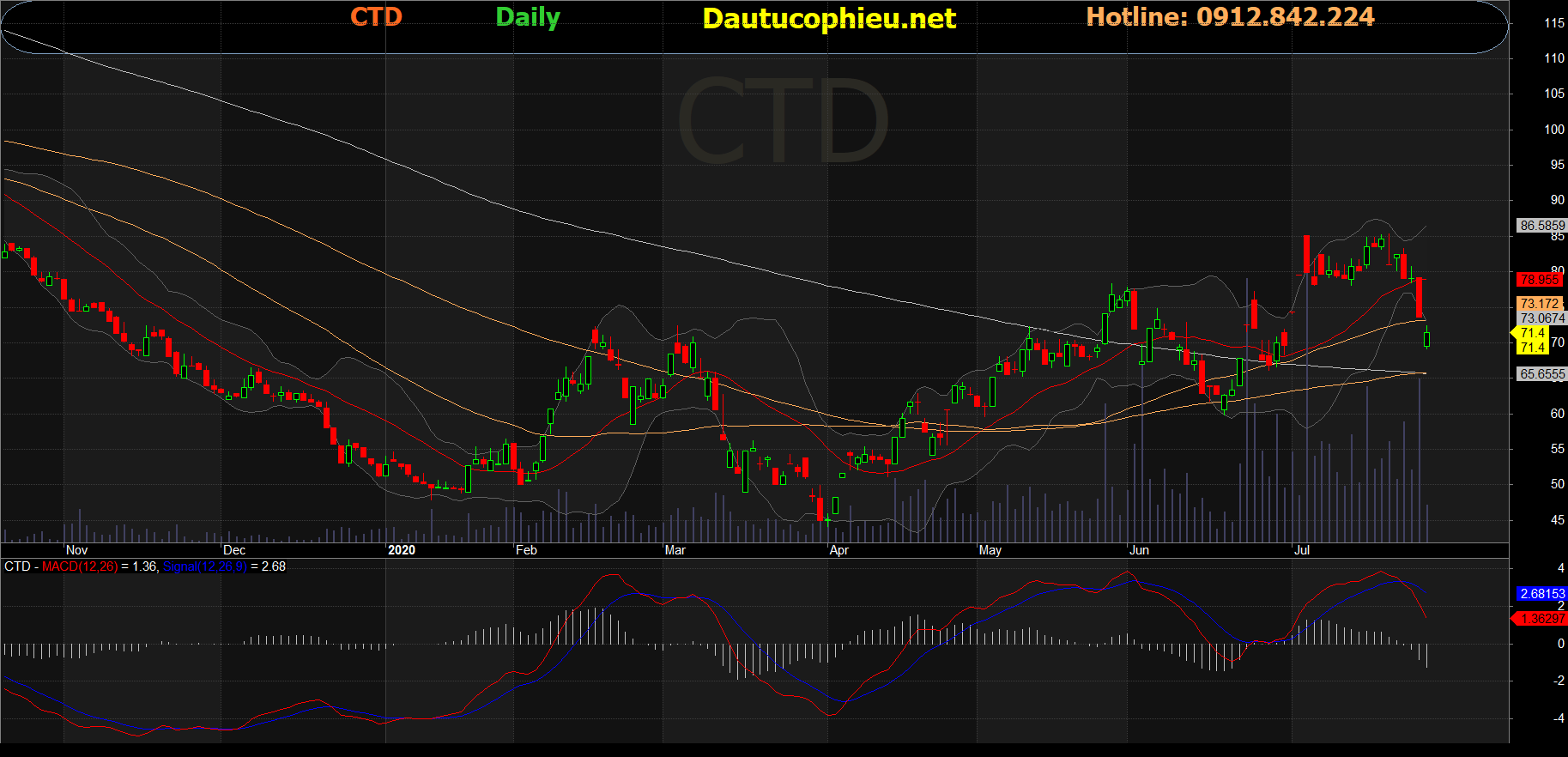This screenshot has width=1568, height=757.
Task: Click the red 78.955 price tag
Action: (x=1539, y=280)
